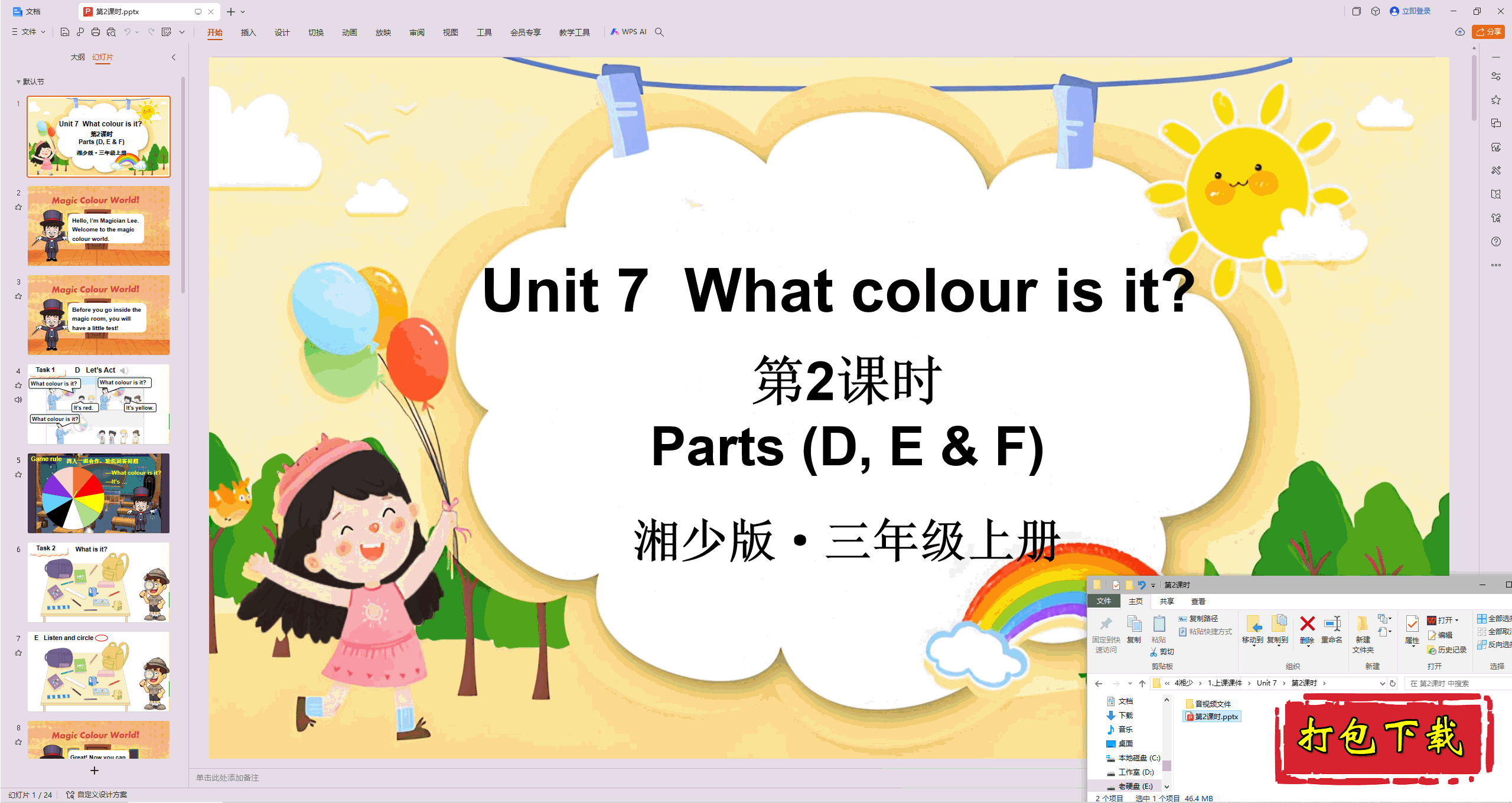This screenshot has height=803, width=1512.
Task: Click the orange 分享 share button
Action: pos(1488,32)
